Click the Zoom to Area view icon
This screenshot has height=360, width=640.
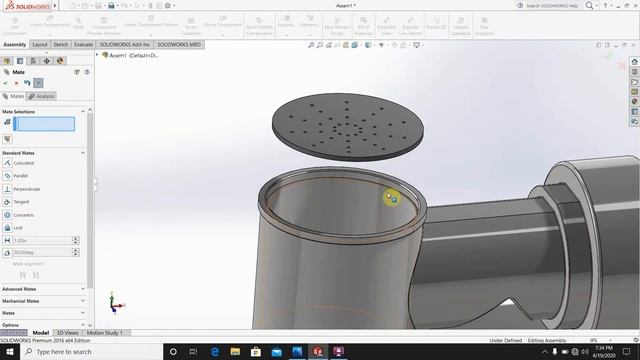320,45
